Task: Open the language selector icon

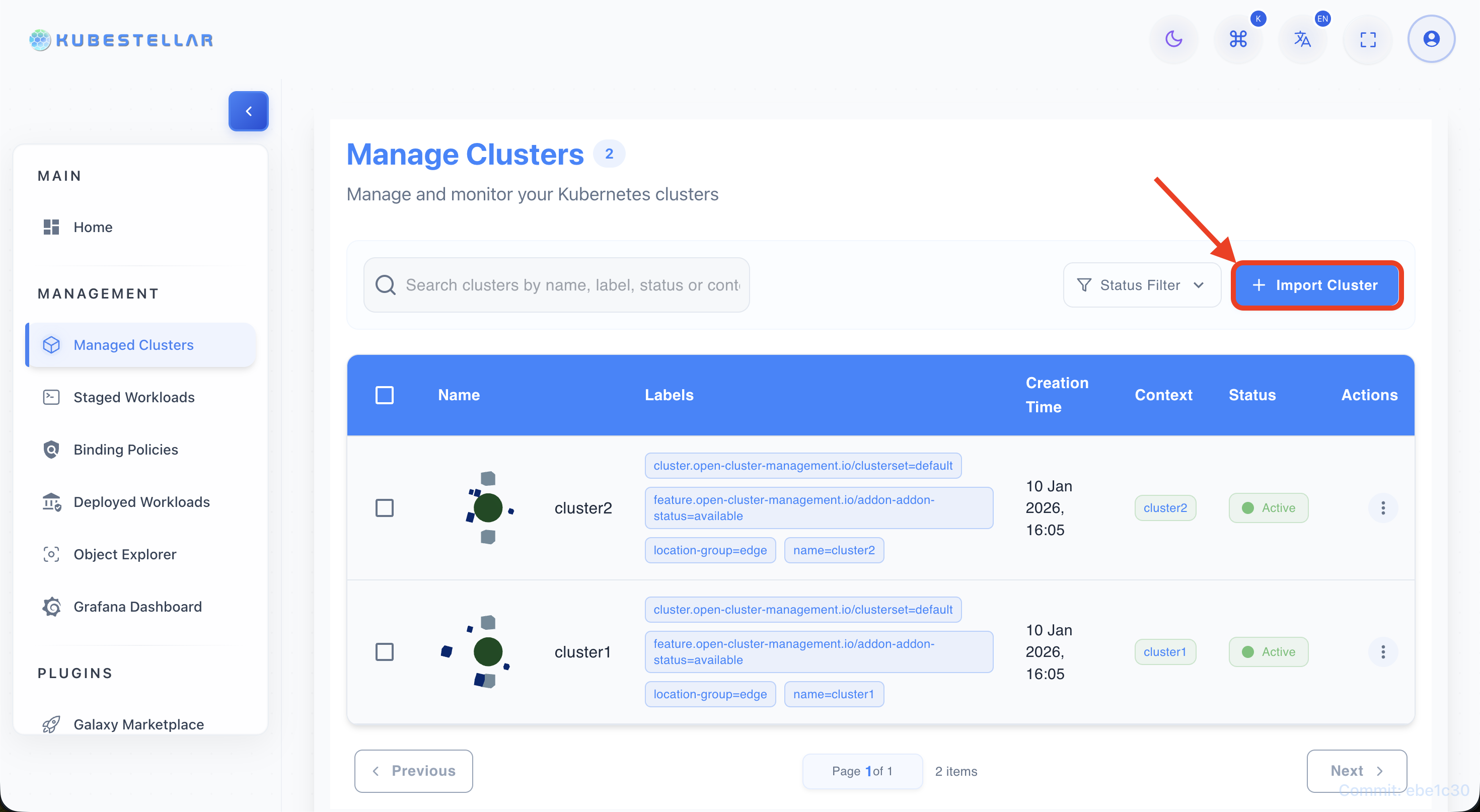Action: pos(1303,39)
